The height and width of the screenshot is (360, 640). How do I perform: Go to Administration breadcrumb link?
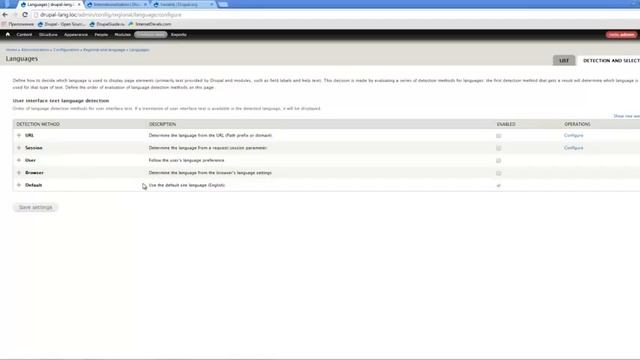(35, 50)
